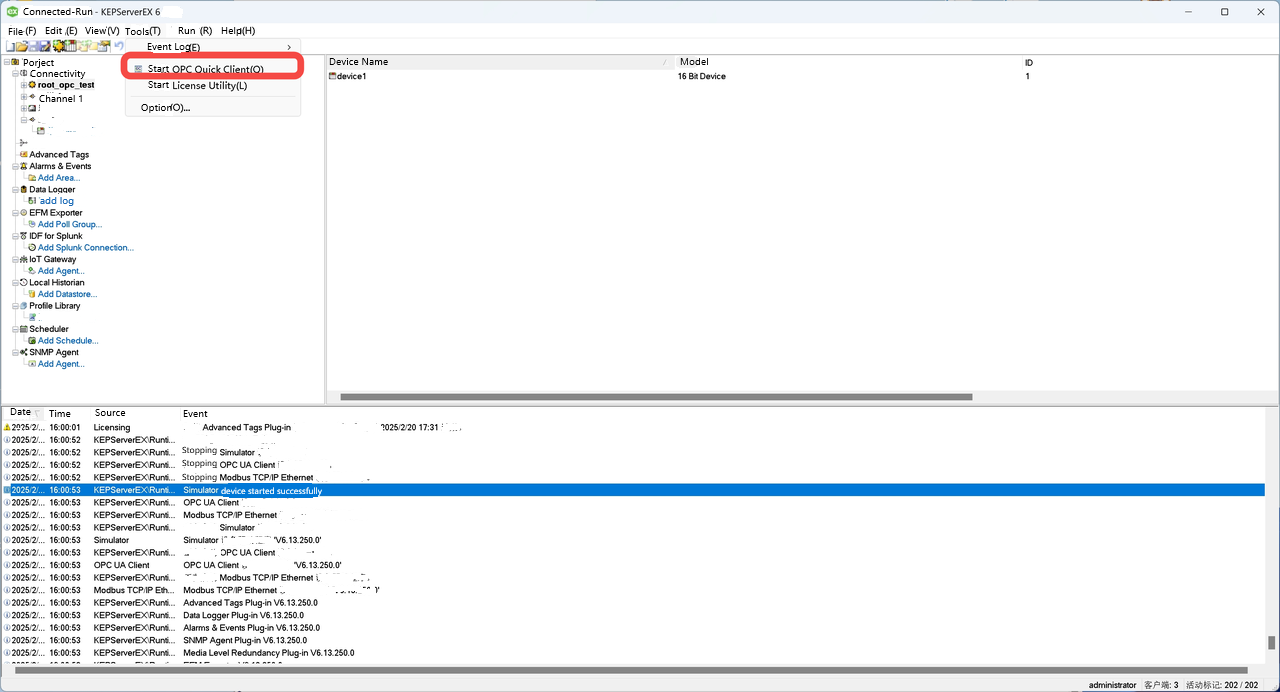The image size is (1280, 692).
Task: Click the Local Historian clock icon
Action: pos(23,282)
